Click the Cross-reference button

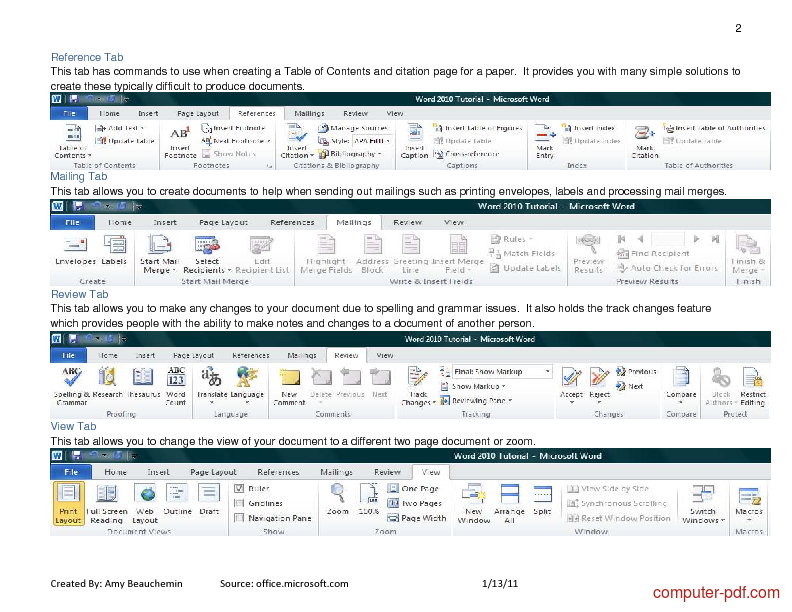(x=466, y=154)
